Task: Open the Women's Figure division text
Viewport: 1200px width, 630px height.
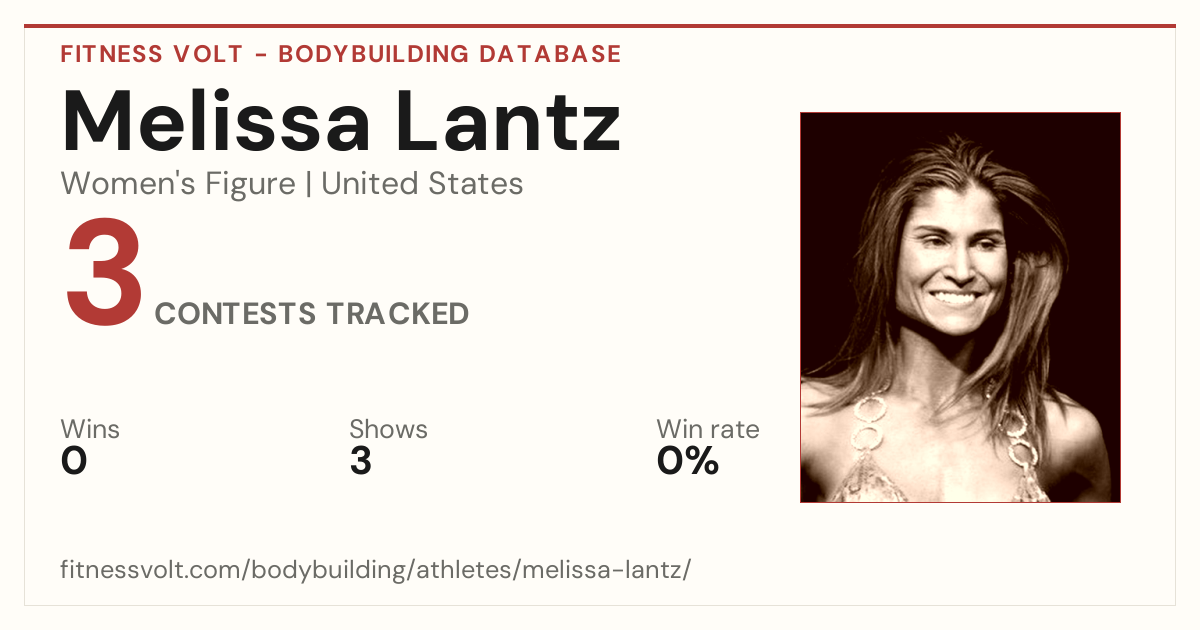Action: 178,184
